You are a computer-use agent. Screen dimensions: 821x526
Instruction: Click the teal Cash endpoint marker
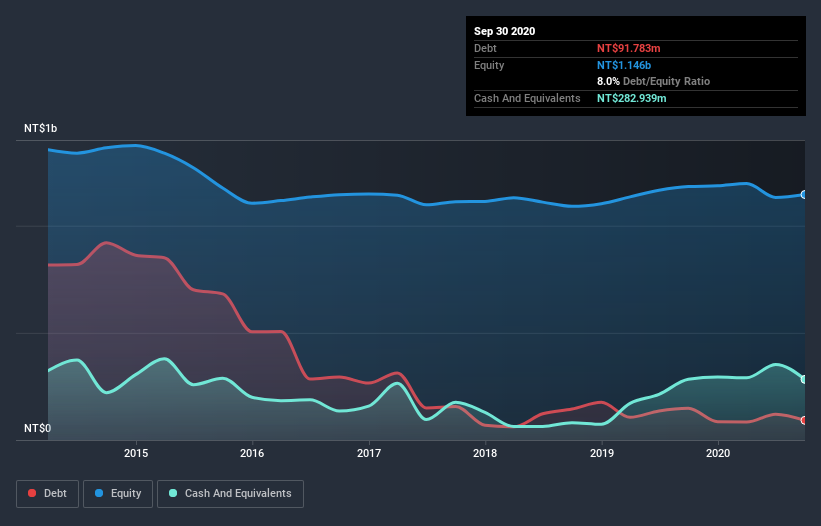[x=804, y=379]
